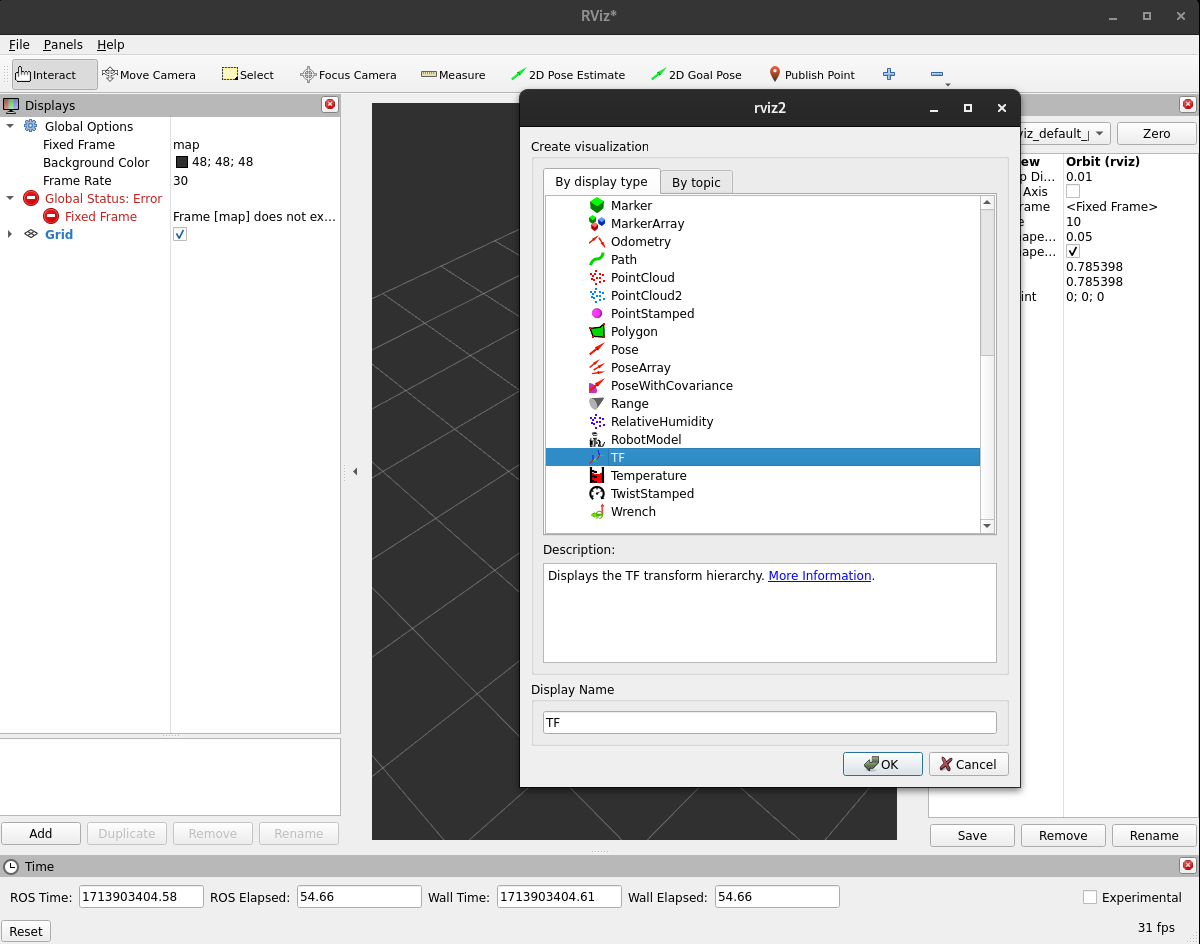Choose the MarkerArray display type

tap(647, 224)
